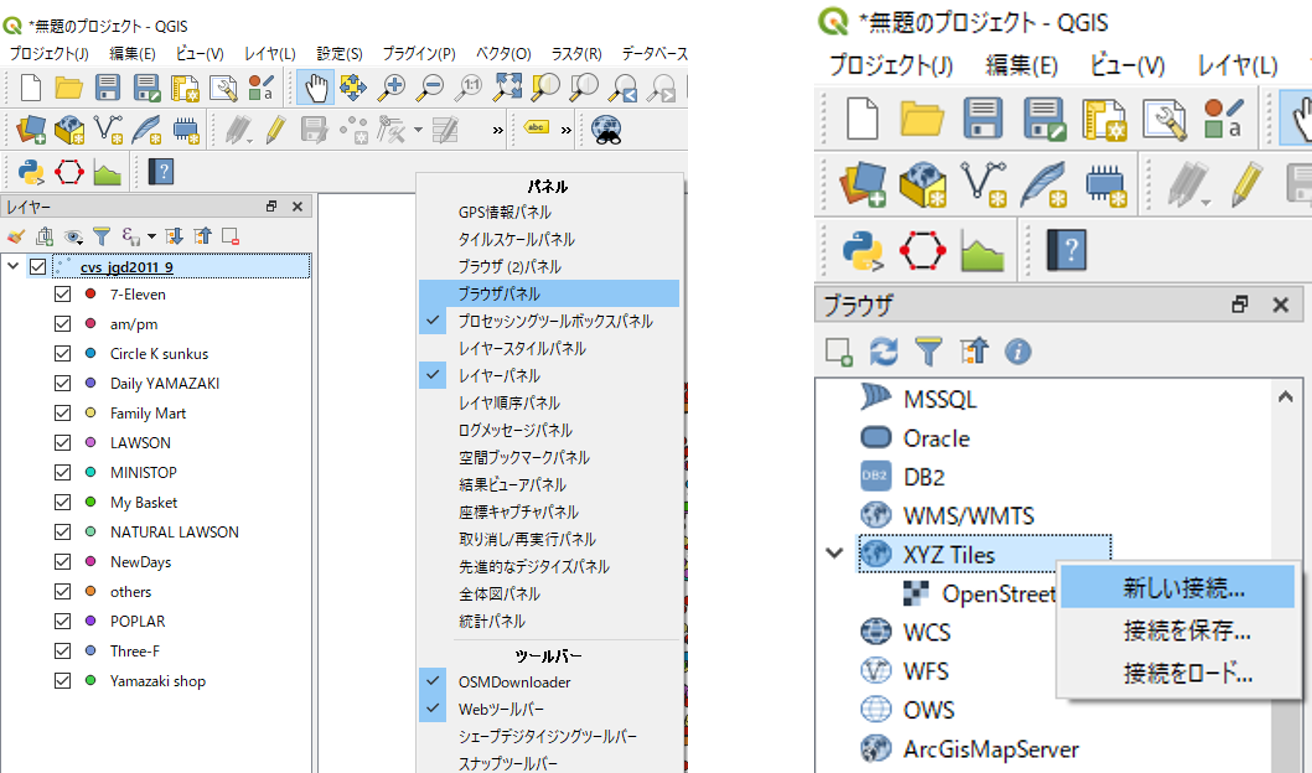Click the red 7-Eleven legend symbol
The image size is (1312, 773).
tap(90, 294)
